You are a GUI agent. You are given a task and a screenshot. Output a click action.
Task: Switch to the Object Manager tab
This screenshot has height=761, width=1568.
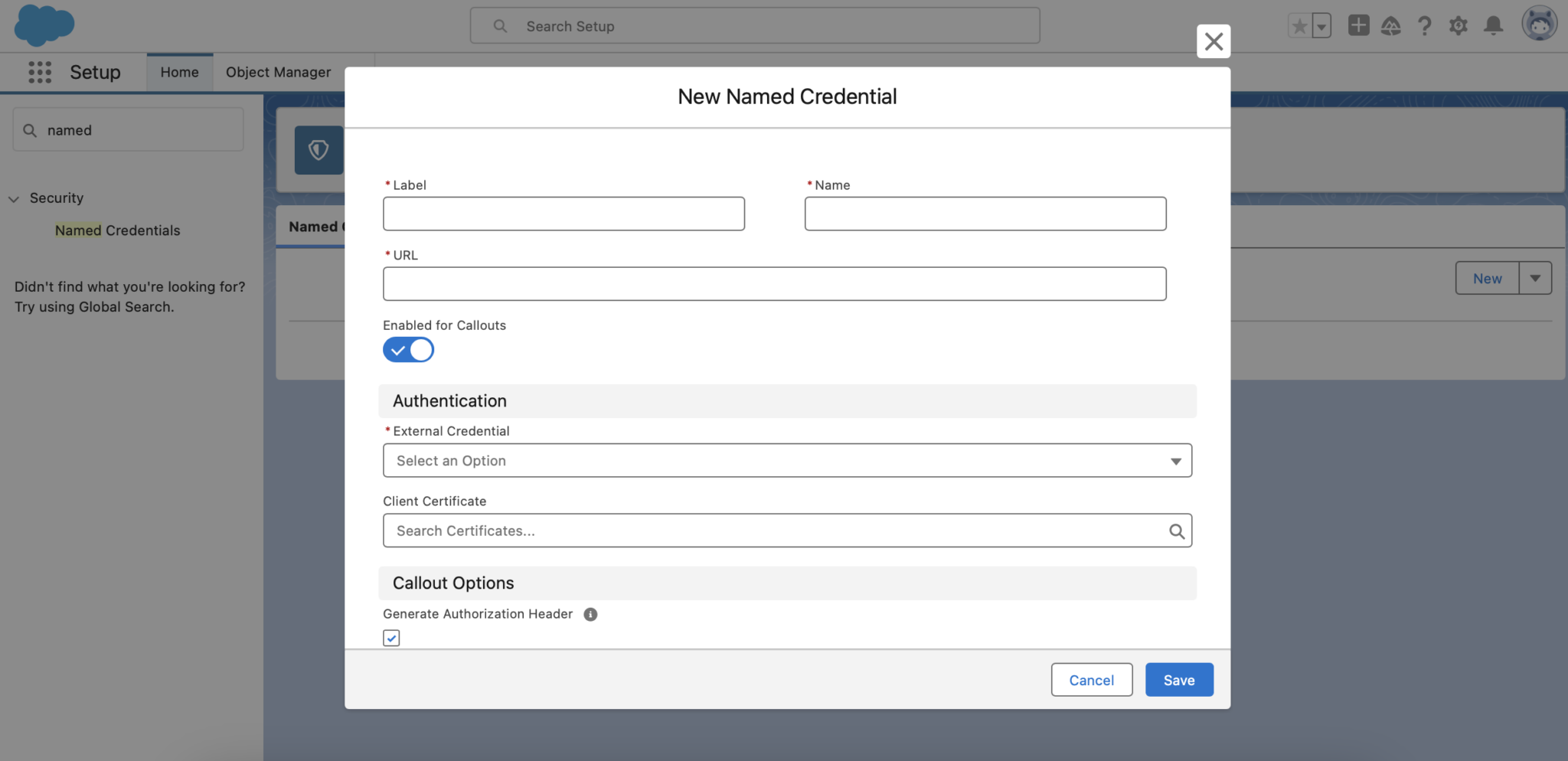coord(278,71)
